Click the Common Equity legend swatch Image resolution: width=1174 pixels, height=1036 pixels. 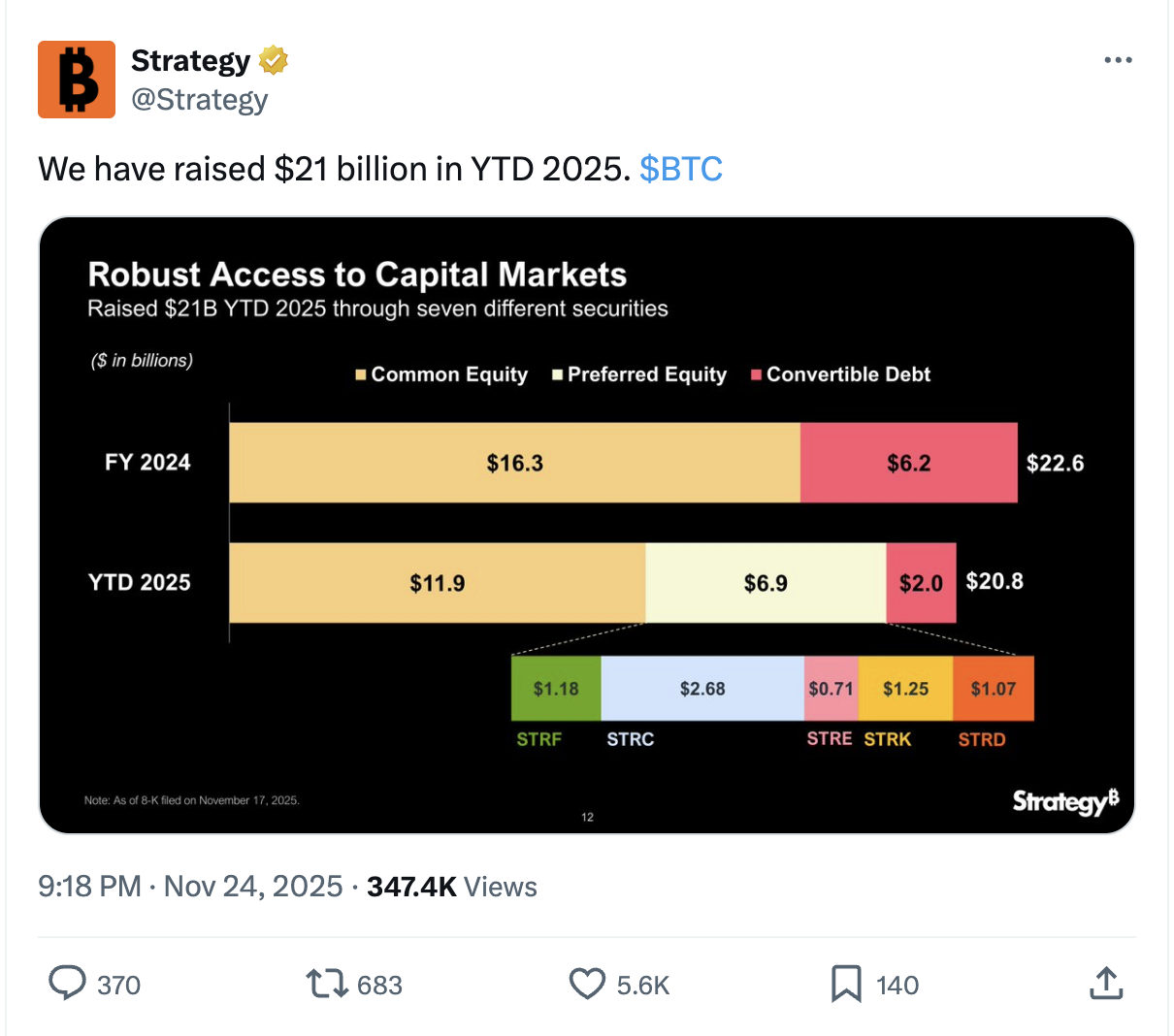pos(361,374)
